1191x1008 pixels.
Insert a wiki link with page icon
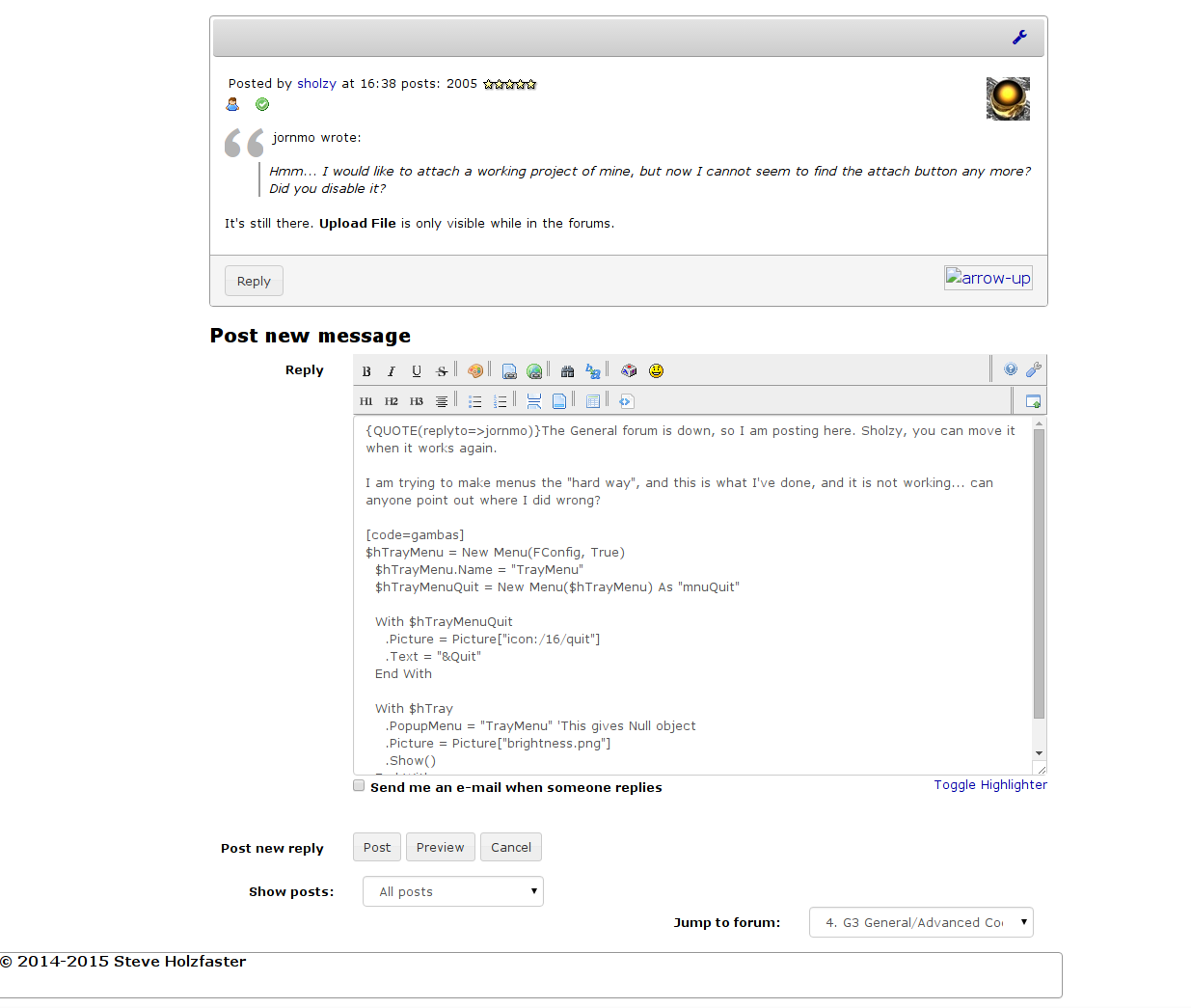click(509, 371)
